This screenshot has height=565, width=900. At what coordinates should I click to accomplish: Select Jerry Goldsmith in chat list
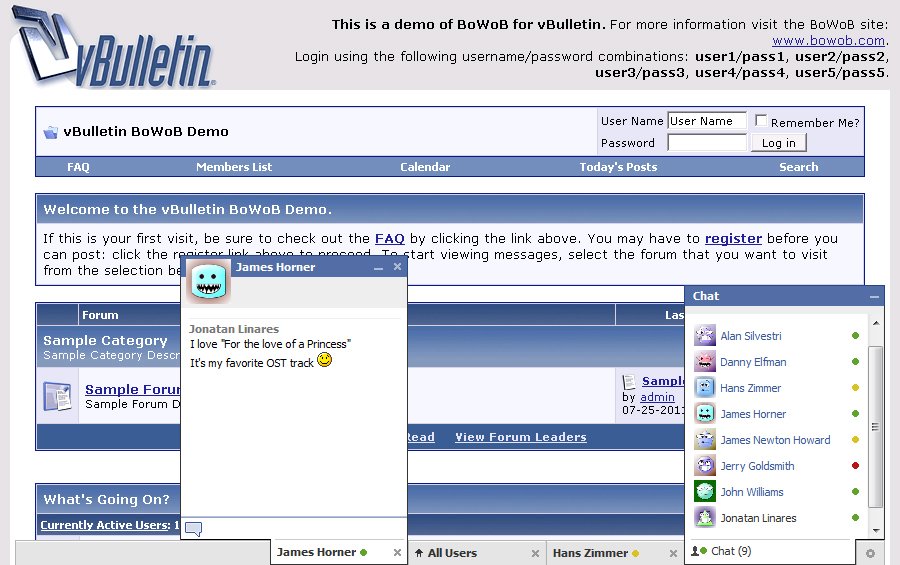tap(757, 466)
